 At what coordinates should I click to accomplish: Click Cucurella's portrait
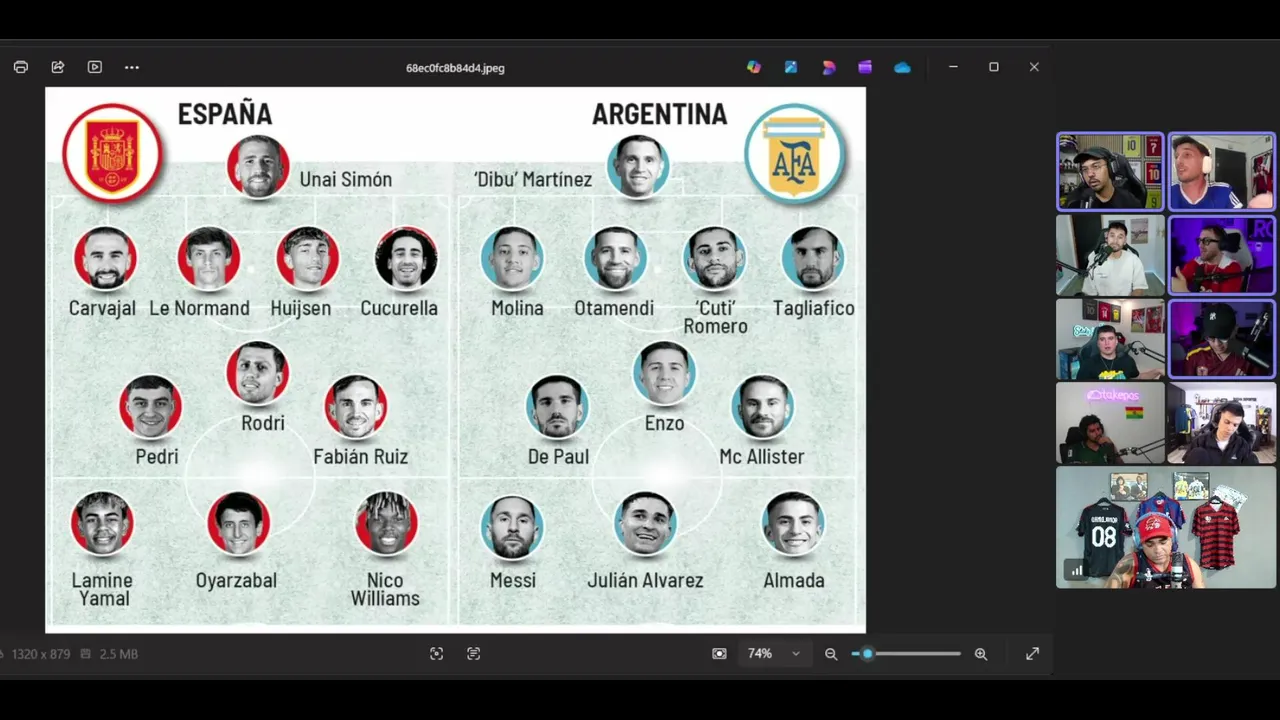[406, 258]
